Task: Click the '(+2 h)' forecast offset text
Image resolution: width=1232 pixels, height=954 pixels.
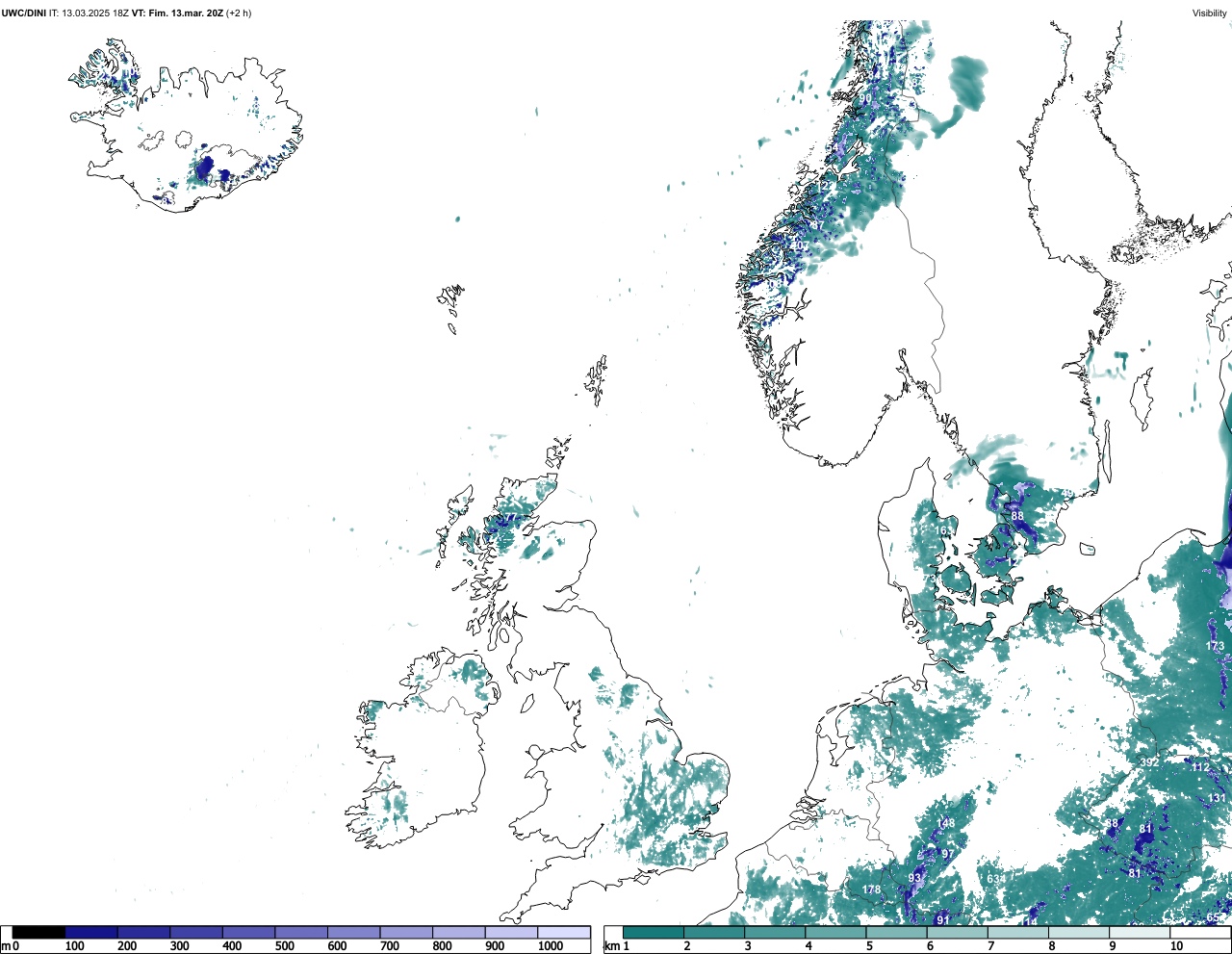Action: [x=239, y=13]
